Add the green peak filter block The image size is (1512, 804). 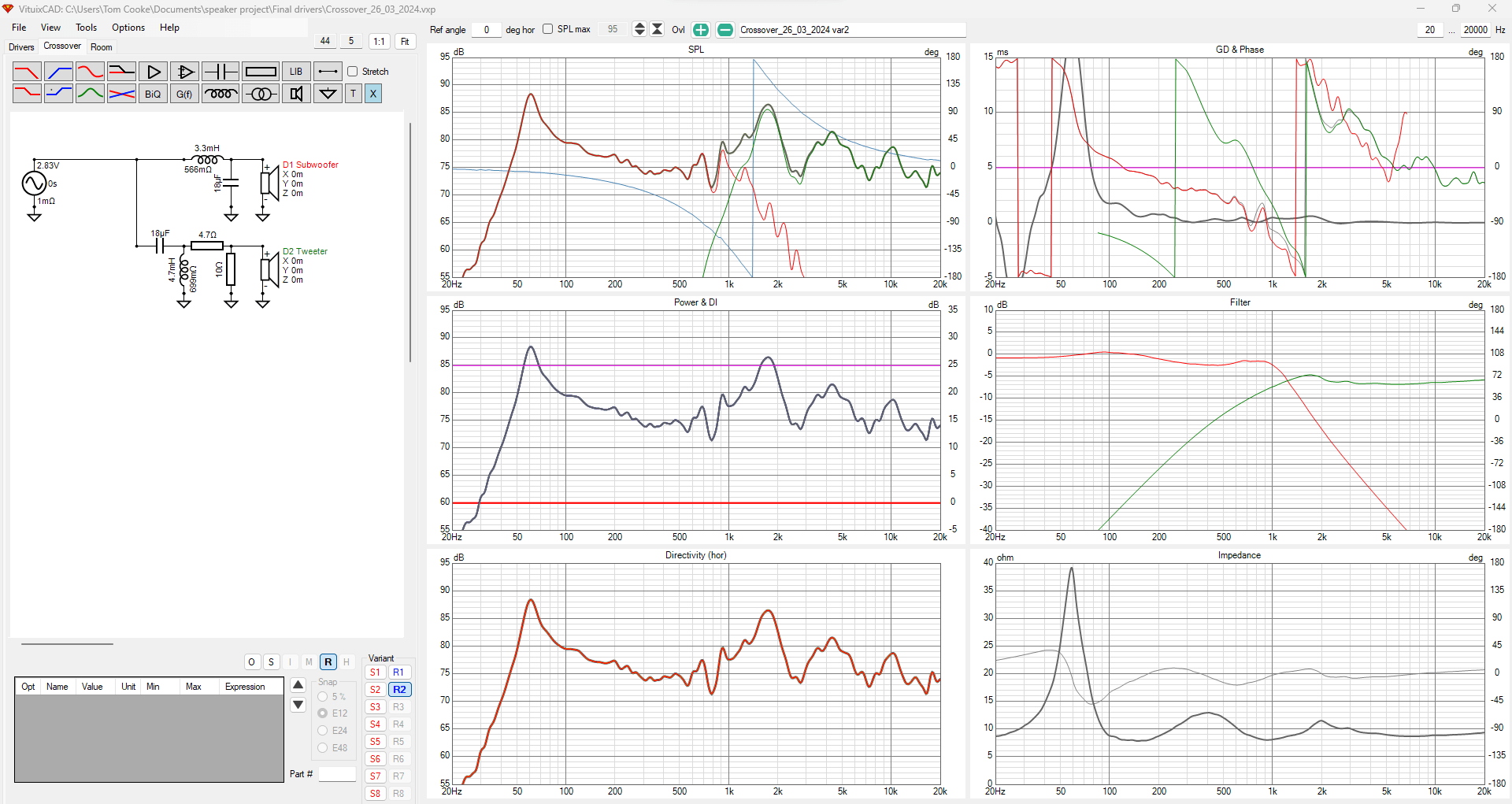coord(90,94)
